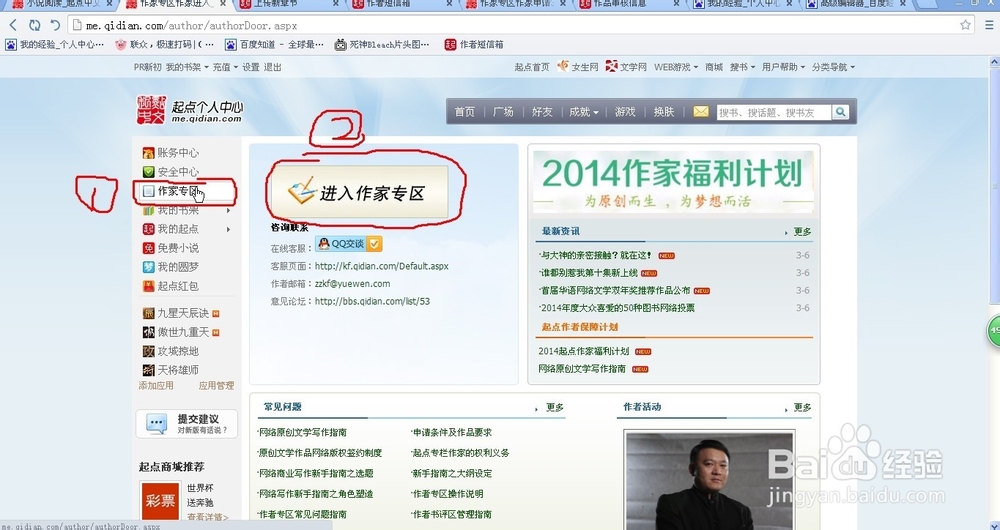Open 我的经验_个人中心 bookmark
The width and height of the screenshot is (1000, 530).
(55, 45)
